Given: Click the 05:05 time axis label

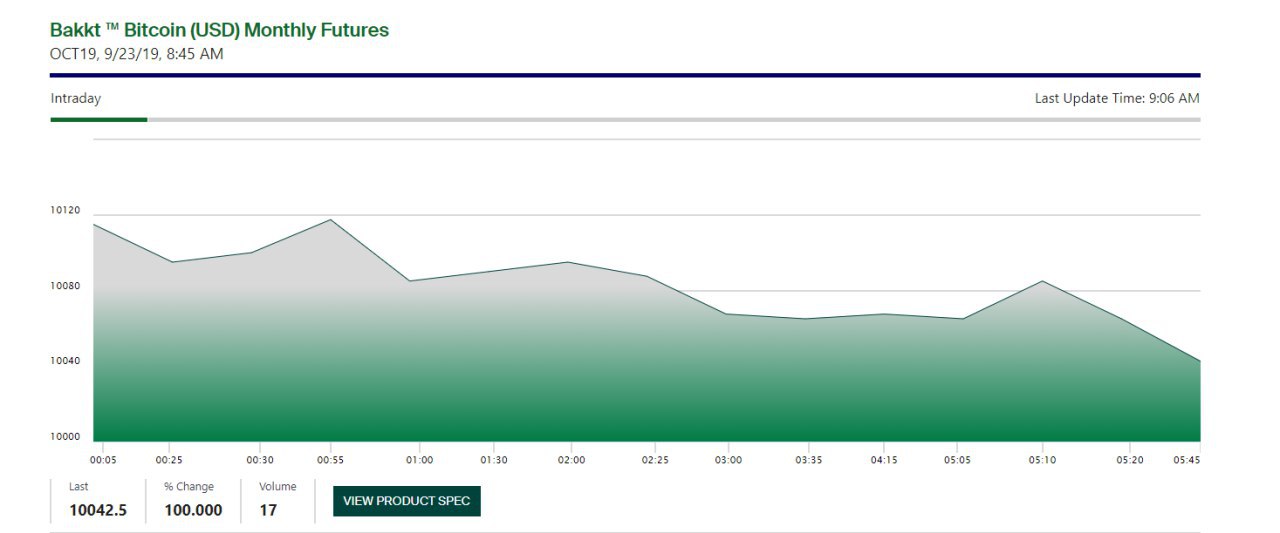Looking at the screenshot, I should [958, 460].
